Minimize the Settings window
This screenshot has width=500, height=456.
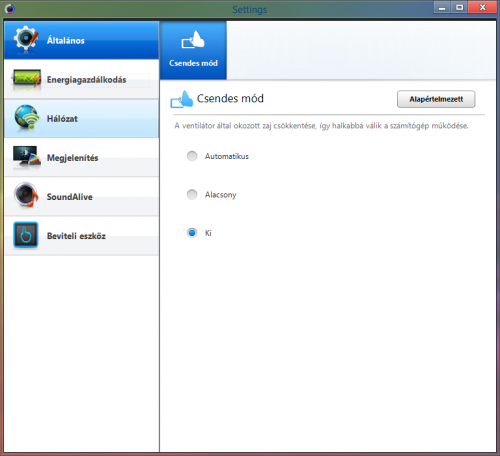coord(442,7)
